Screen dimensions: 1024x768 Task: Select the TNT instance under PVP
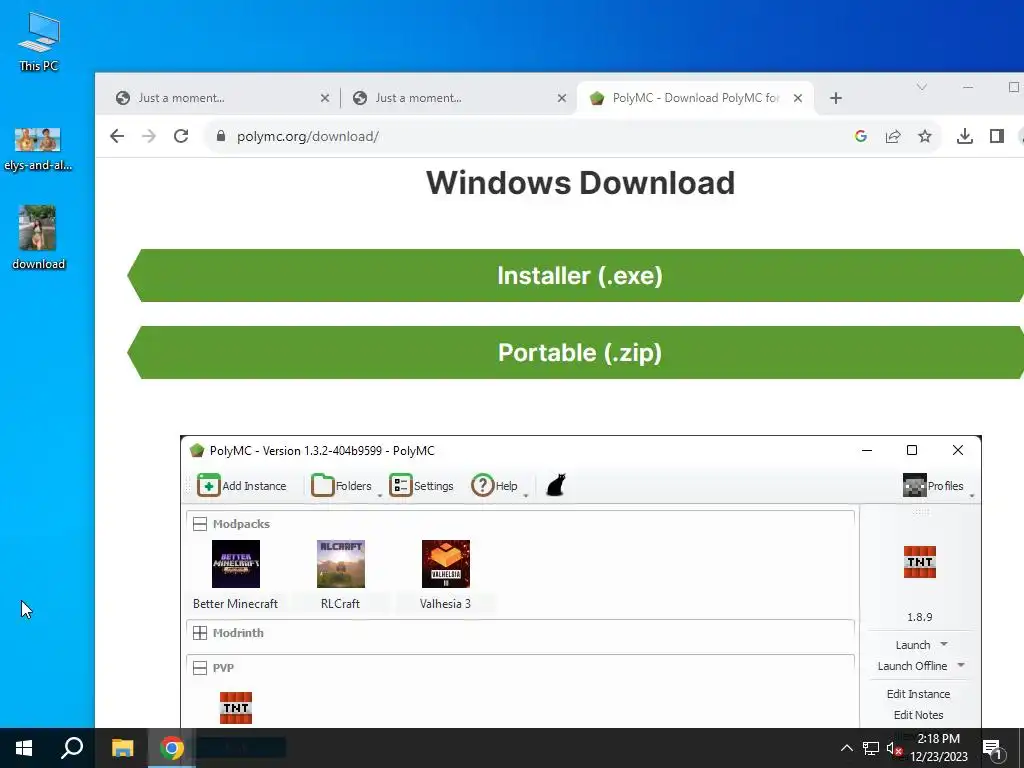(236, 708)
